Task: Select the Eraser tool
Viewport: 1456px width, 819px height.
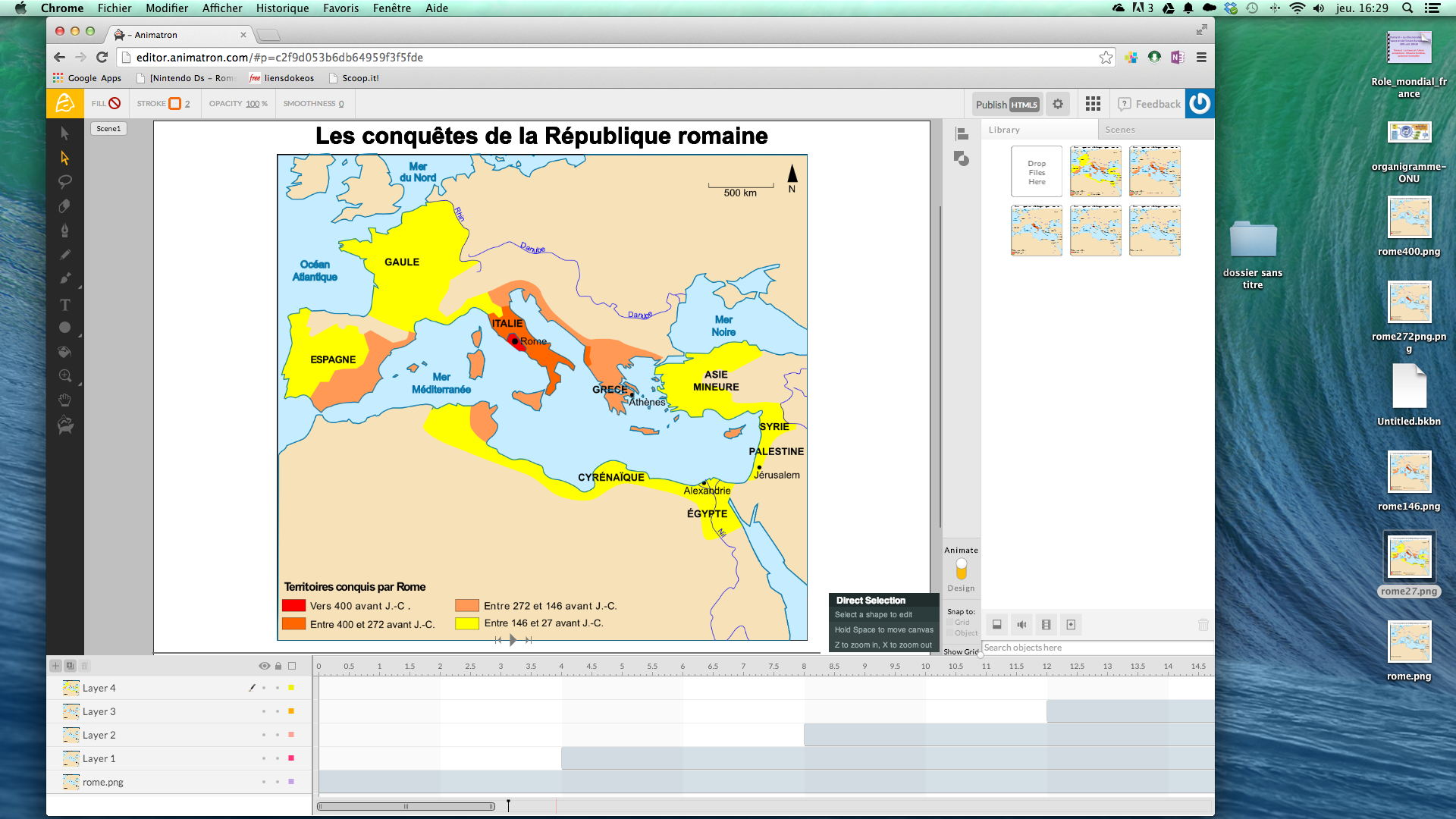Action: (x=64, y=206)
